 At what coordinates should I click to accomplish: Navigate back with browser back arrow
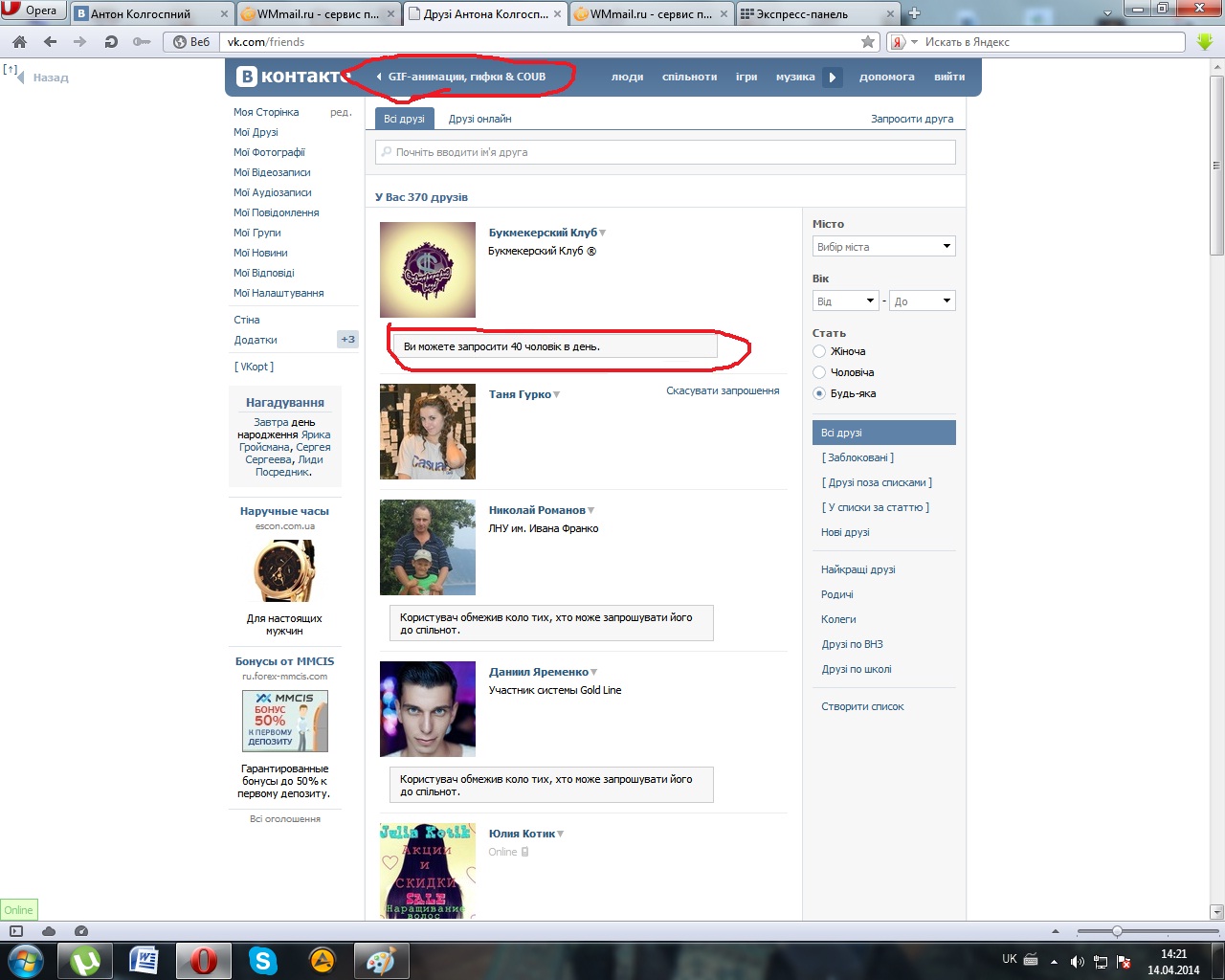[50, 42]
